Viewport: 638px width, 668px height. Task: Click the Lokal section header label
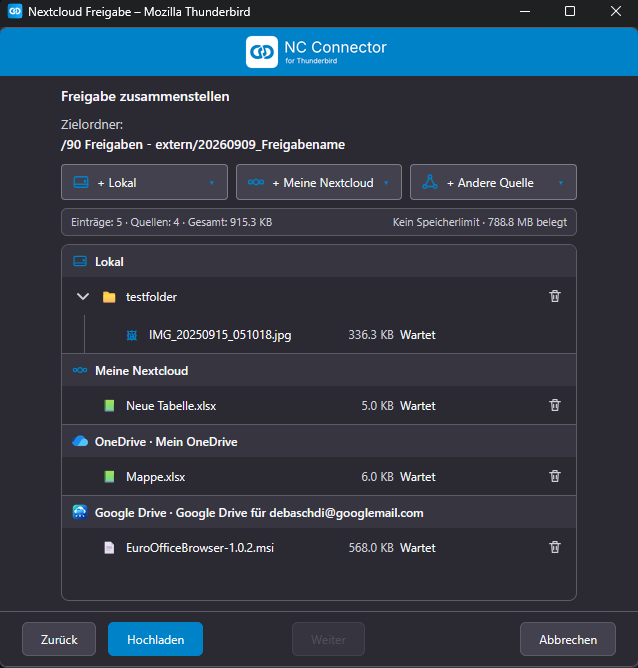(109, 262)
